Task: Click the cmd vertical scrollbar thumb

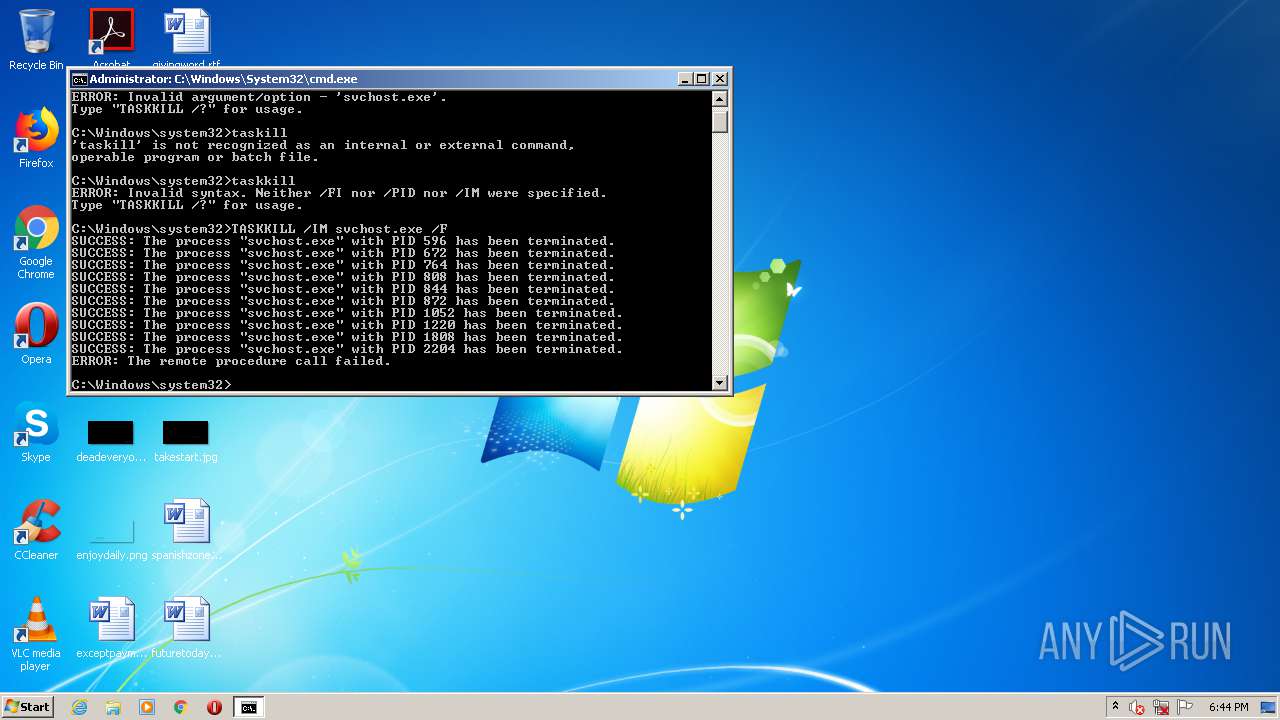Action: 719,120
